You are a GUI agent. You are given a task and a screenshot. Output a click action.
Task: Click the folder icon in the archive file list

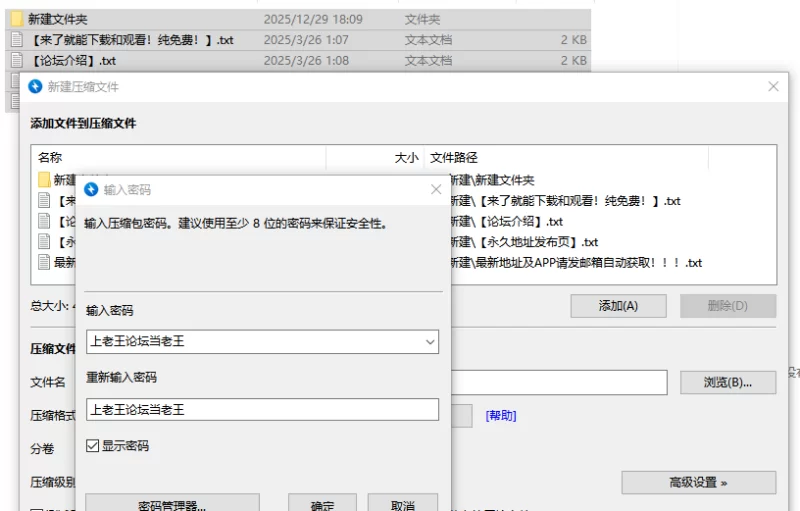pyautogui.click(x=44, y=180)
